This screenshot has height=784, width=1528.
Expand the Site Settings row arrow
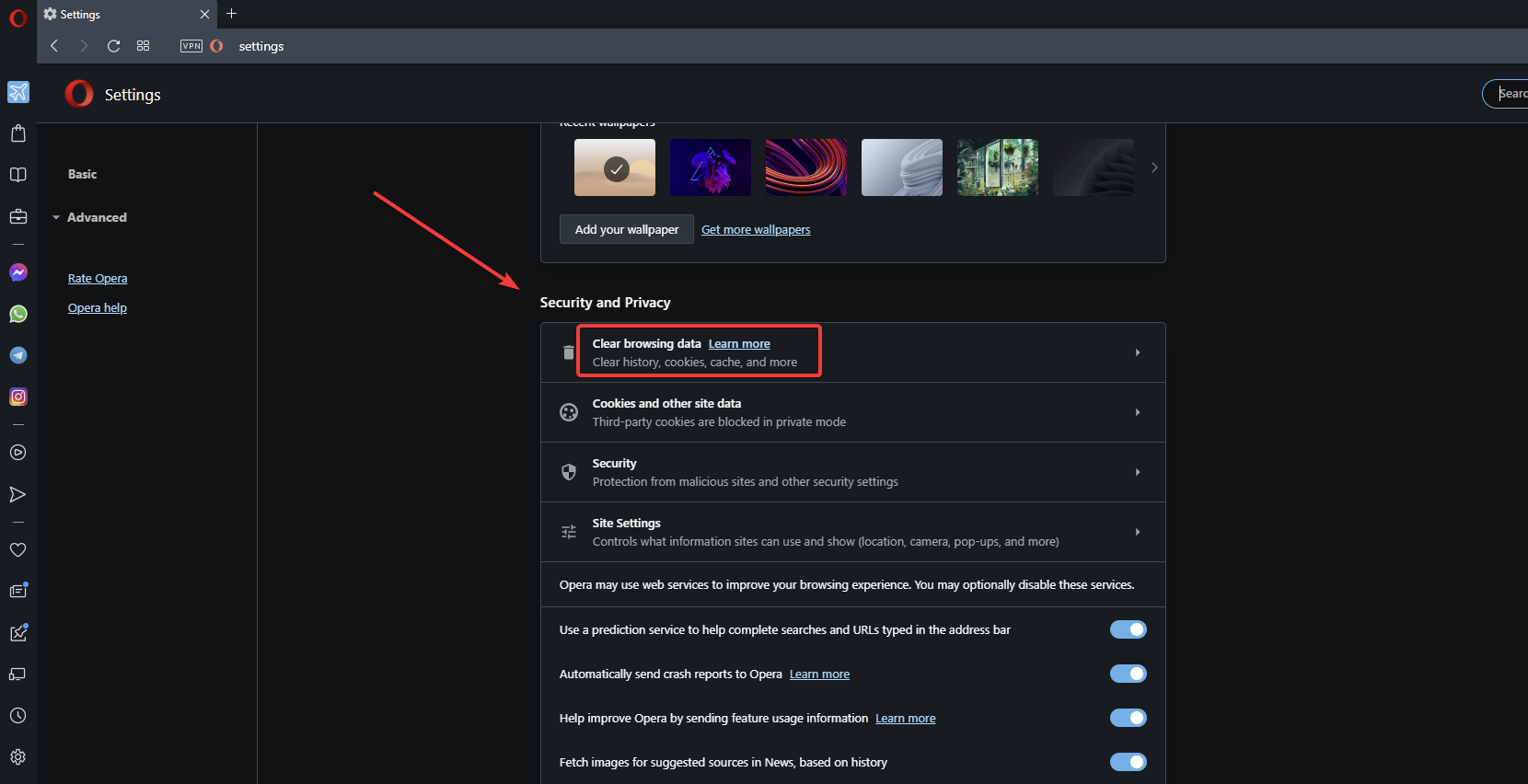click(x=1138, y=532)
